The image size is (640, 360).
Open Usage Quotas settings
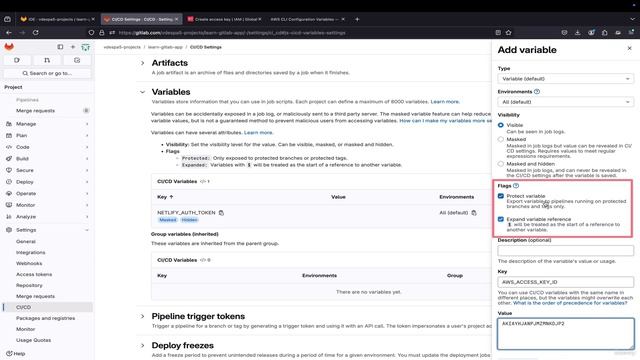coord(33,340)
